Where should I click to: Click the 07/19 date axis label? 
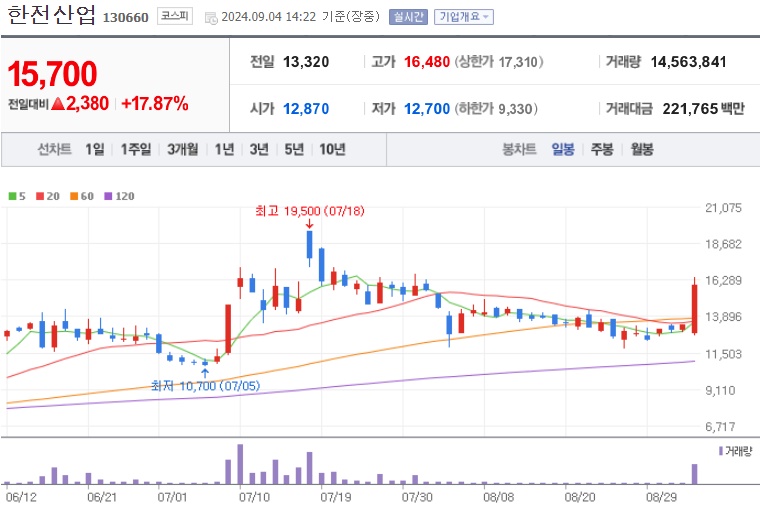coord(335,497)
